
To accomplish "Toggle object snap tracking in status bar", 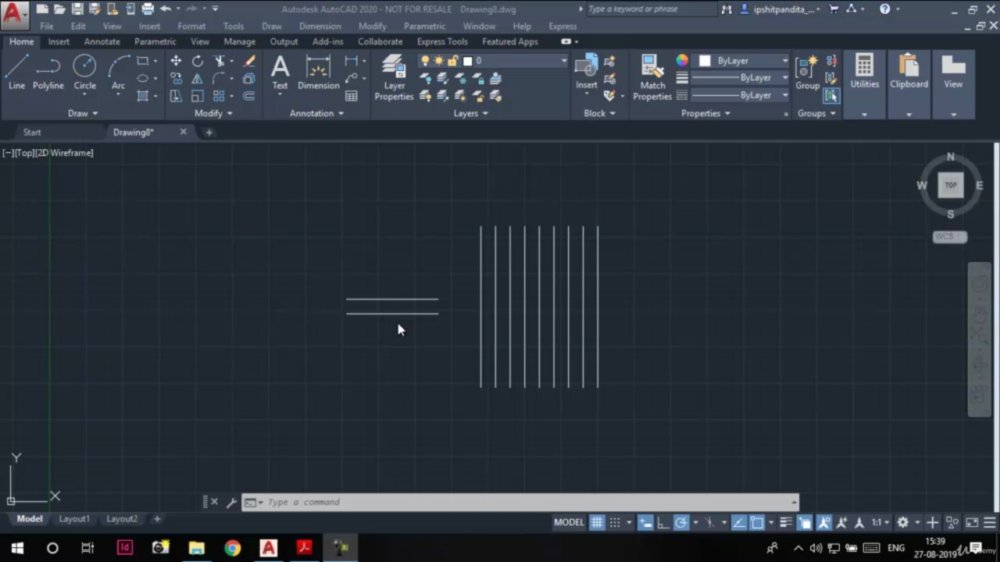I will point(739,522).
